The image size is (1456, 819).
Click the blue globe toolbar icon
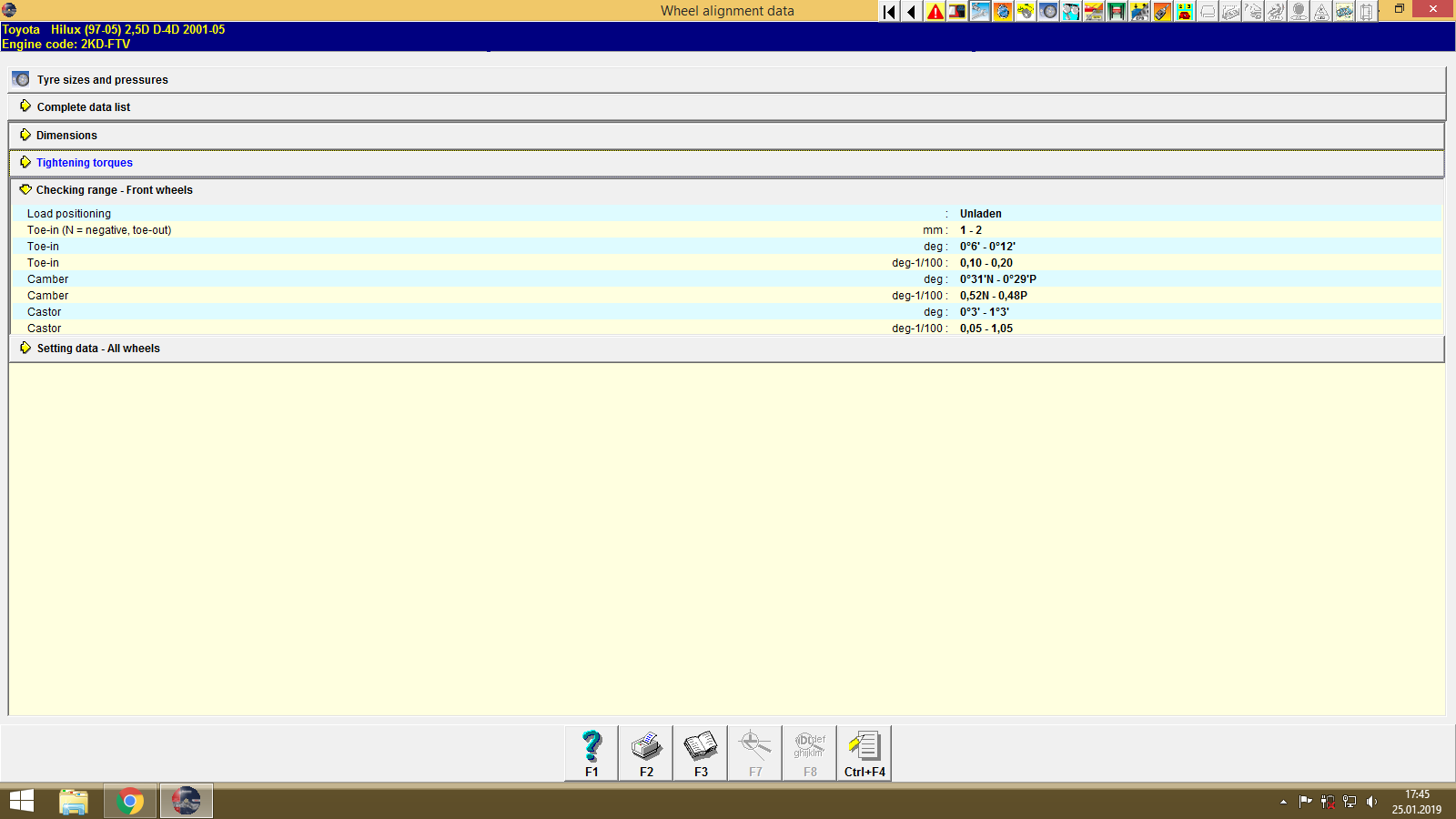[1003, 12]
